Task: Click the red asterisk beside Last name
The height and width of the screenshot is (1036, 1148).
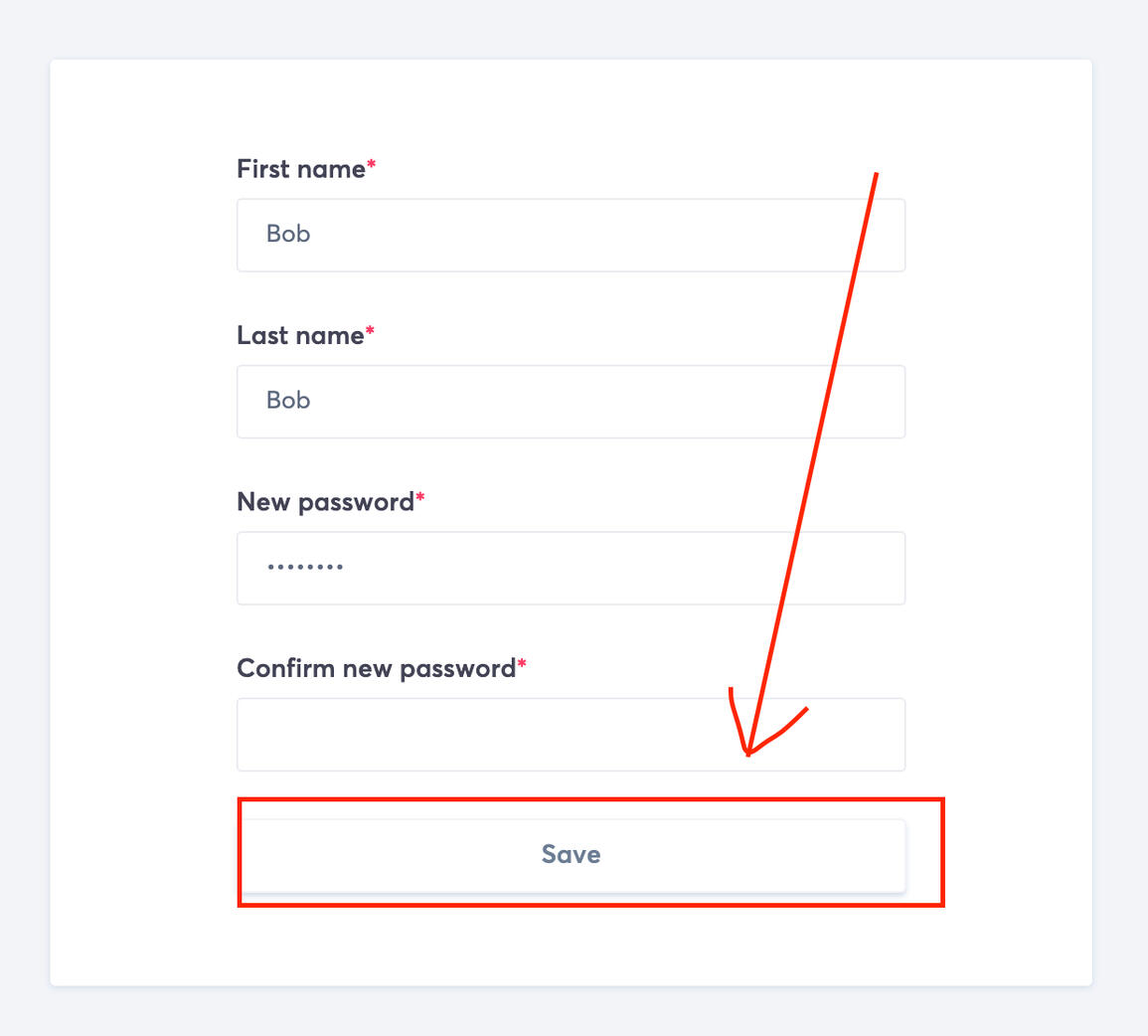Action: click(x=371, y=330)
